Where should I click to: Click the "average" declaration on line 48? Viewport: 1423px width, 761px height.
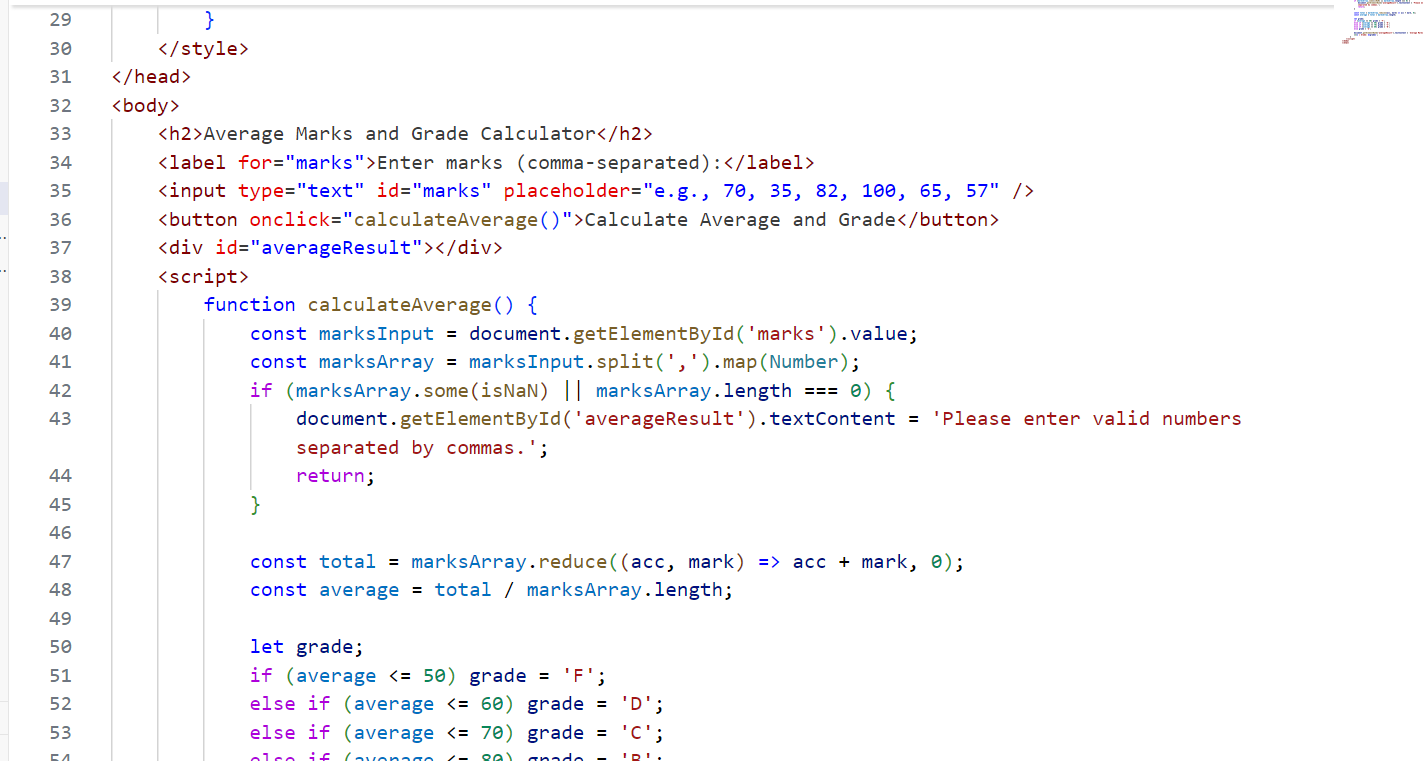(x=359, y=590)
